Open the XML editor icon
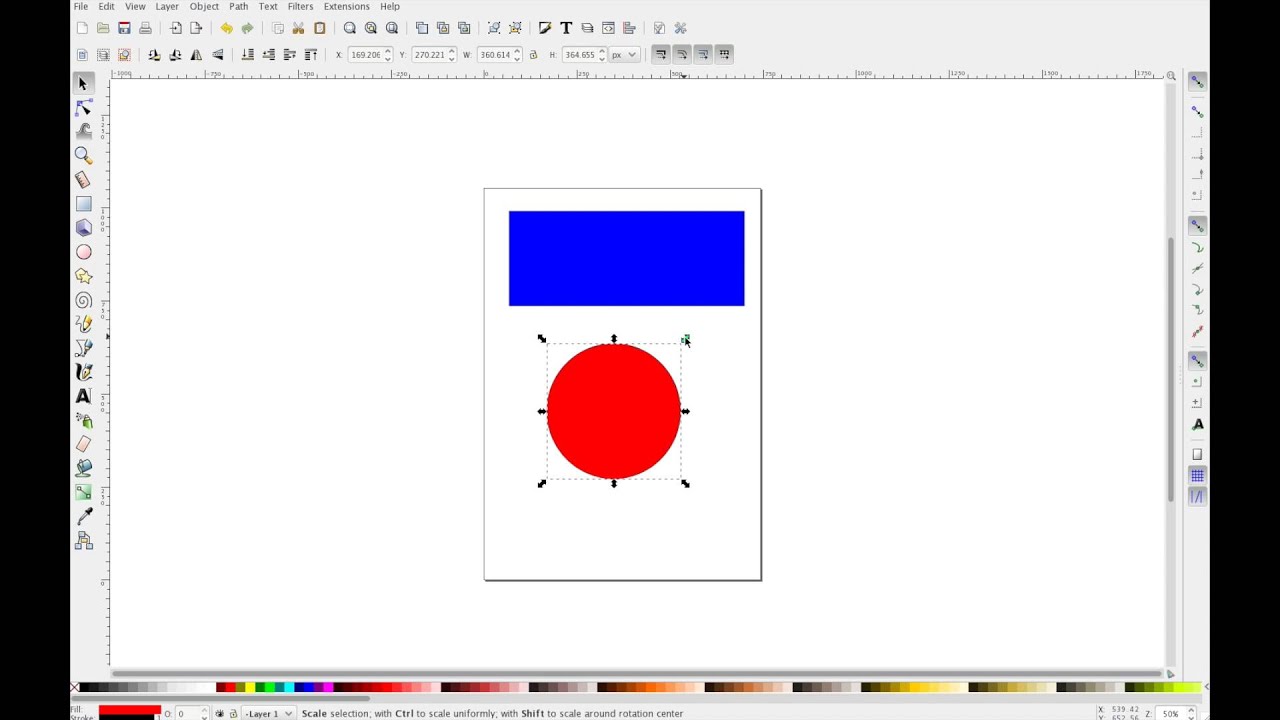Image resolution: width=1280 pixels, height=720 pixels. click(x=608, y=28)
